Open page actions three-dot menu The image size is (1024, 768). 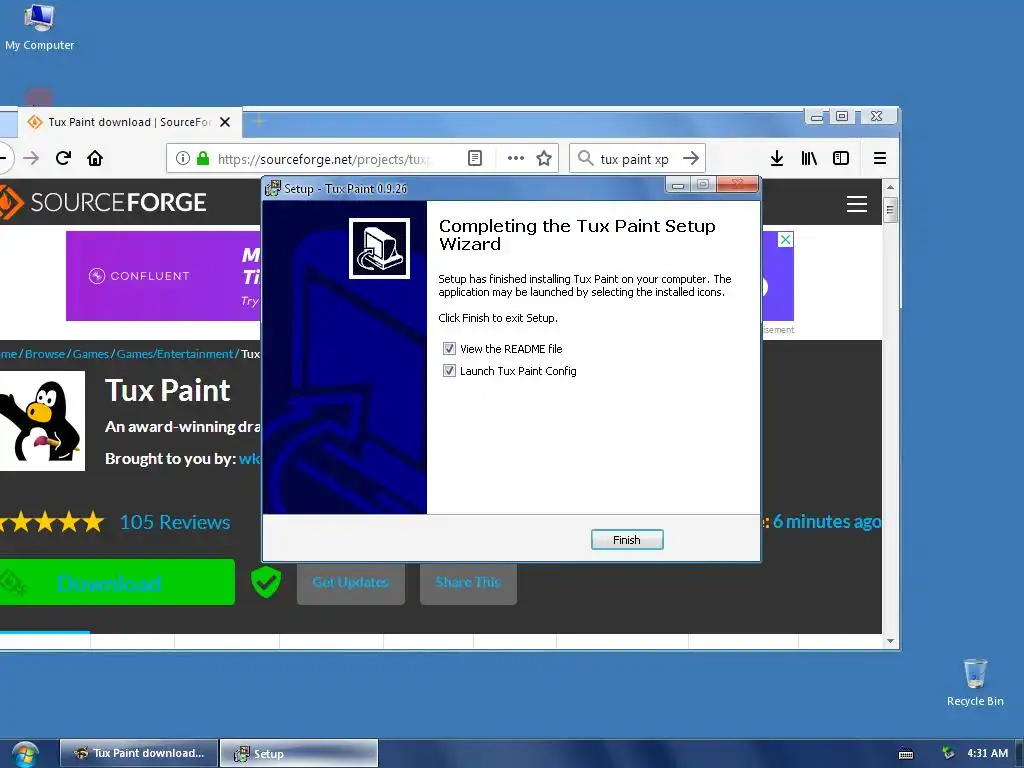click(516, 158)
